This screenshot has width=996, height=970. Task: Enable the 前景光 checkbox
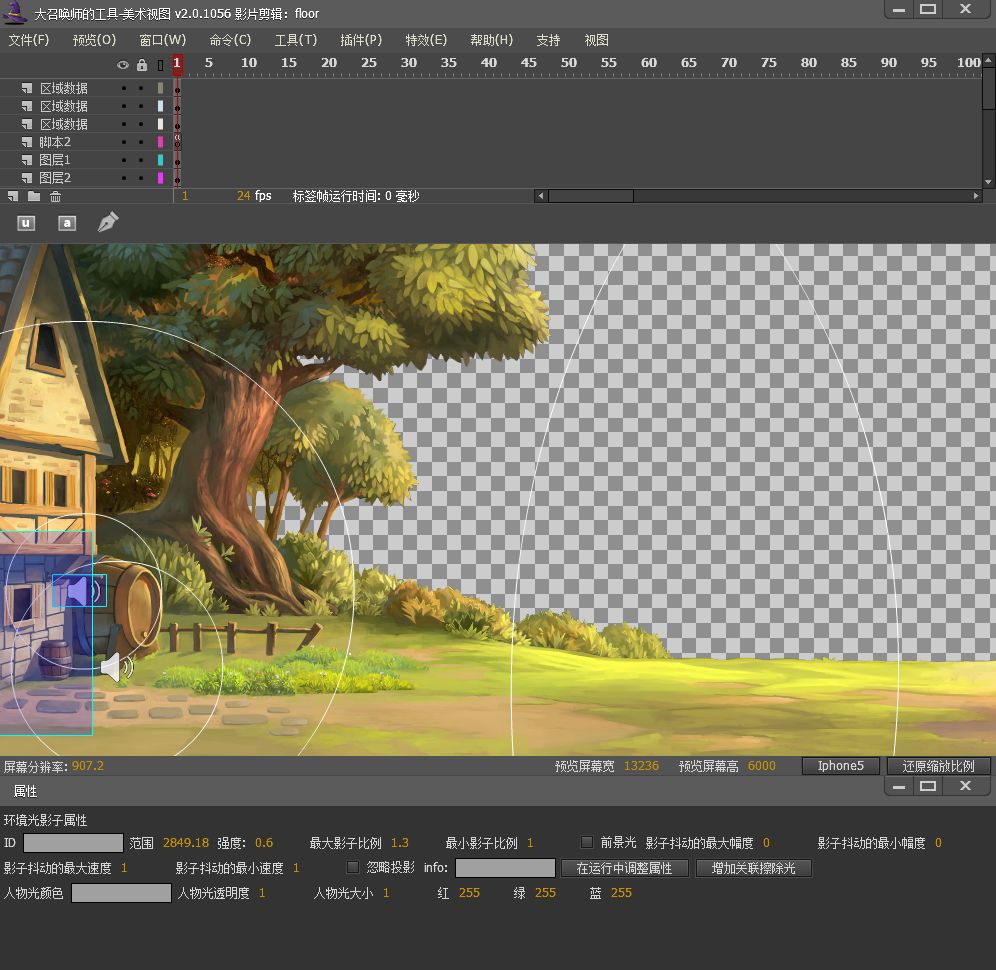[x=587, y=842]
